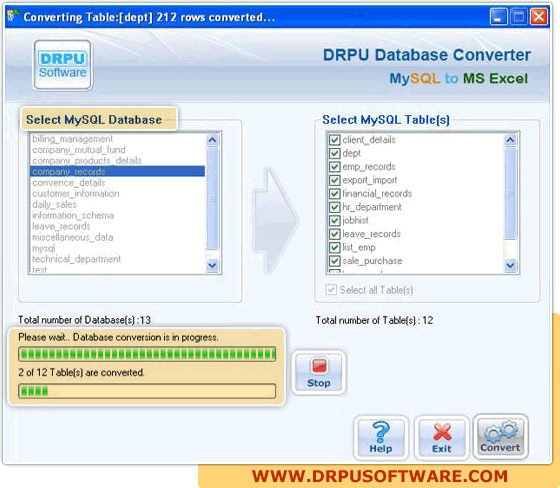Viewport: 560px width, 488px height.
Task: Click the WWW.DRPUSOFTWARE.COM link
Action: point(380,476)
